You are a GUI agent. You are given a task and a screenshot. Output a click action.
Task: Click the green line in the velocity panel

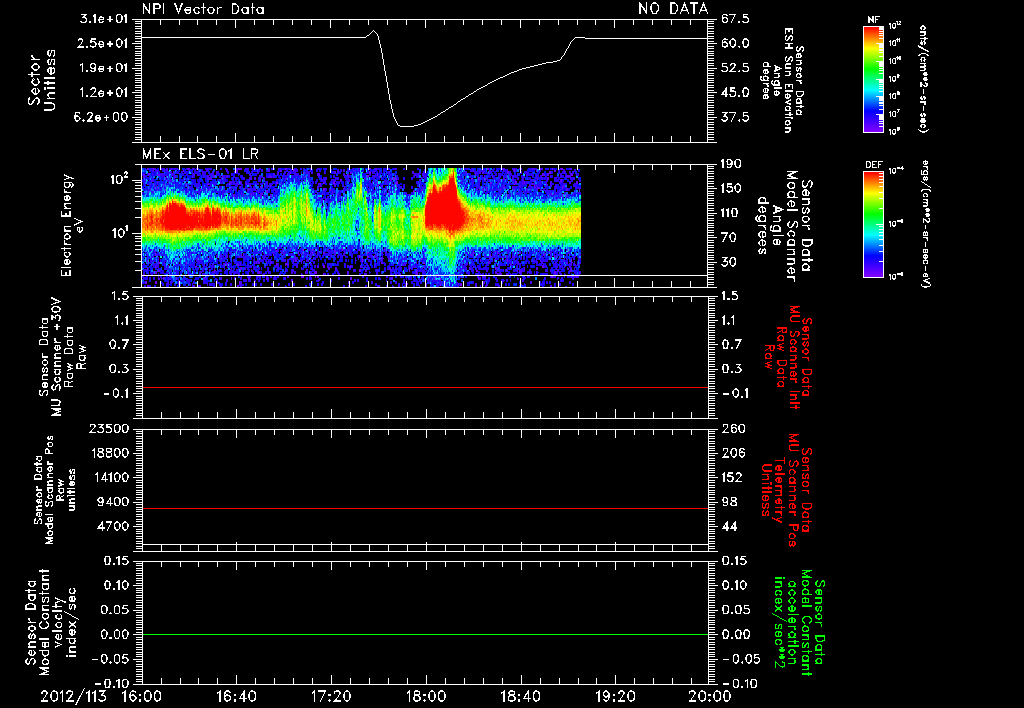click(425, 634)
